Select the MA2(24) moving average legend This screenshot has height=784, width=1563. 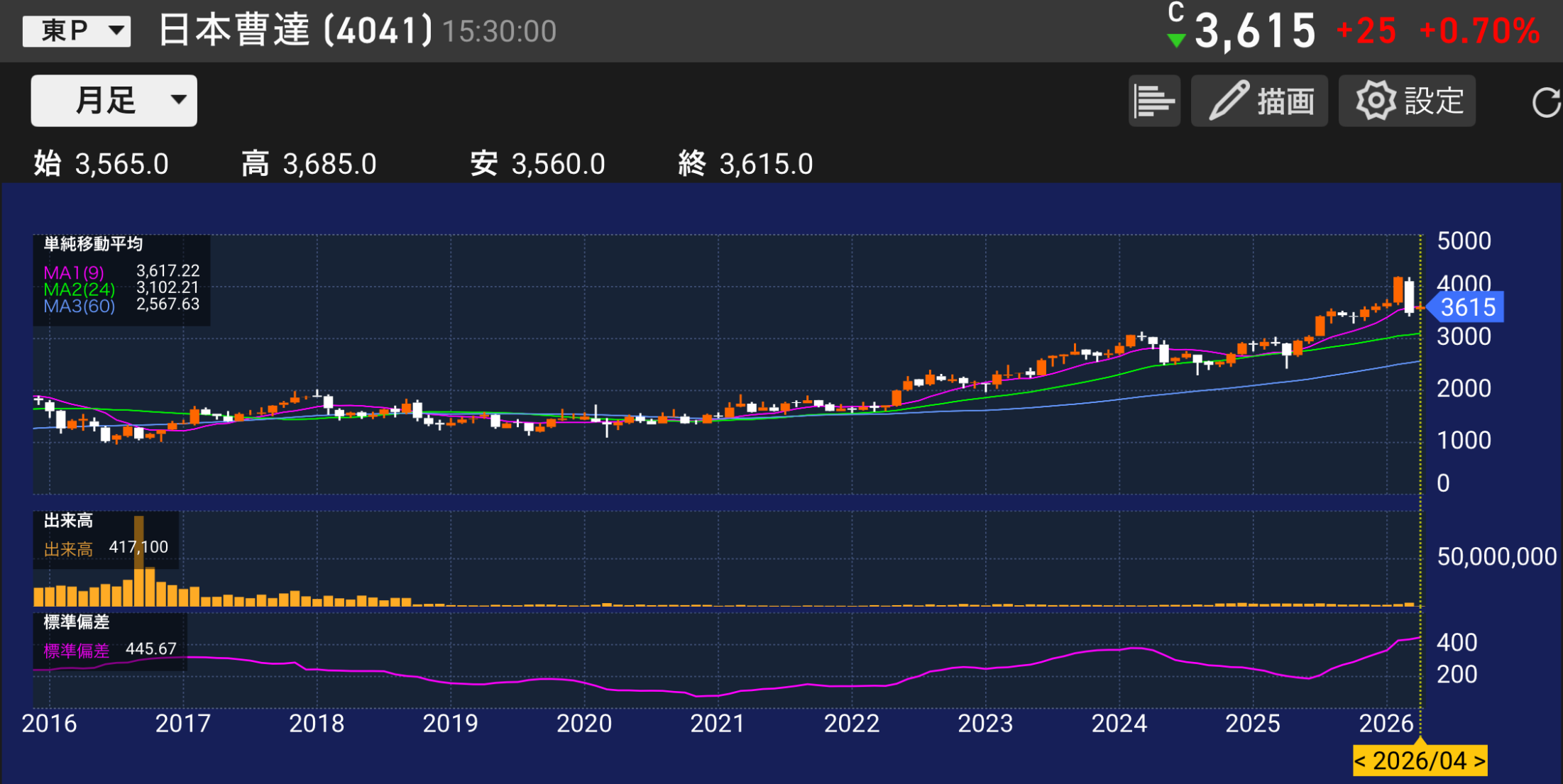coord(79,289)
